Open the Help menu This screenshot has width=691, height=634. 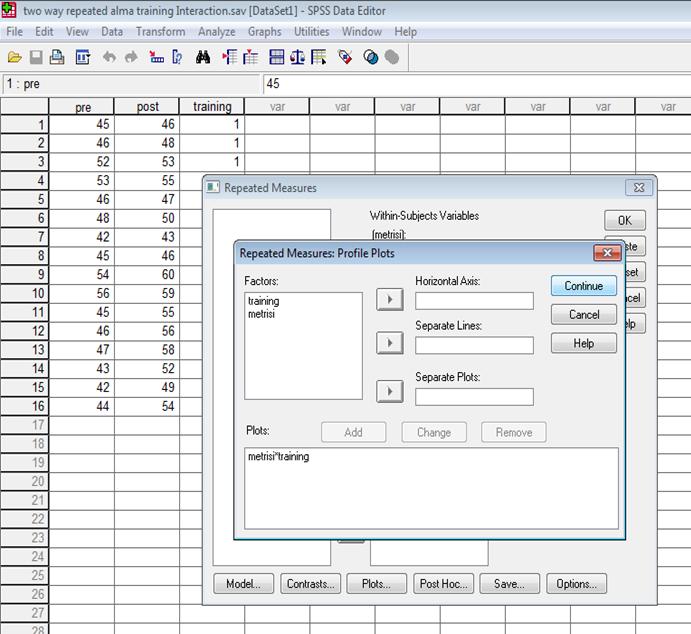(405, 32)
